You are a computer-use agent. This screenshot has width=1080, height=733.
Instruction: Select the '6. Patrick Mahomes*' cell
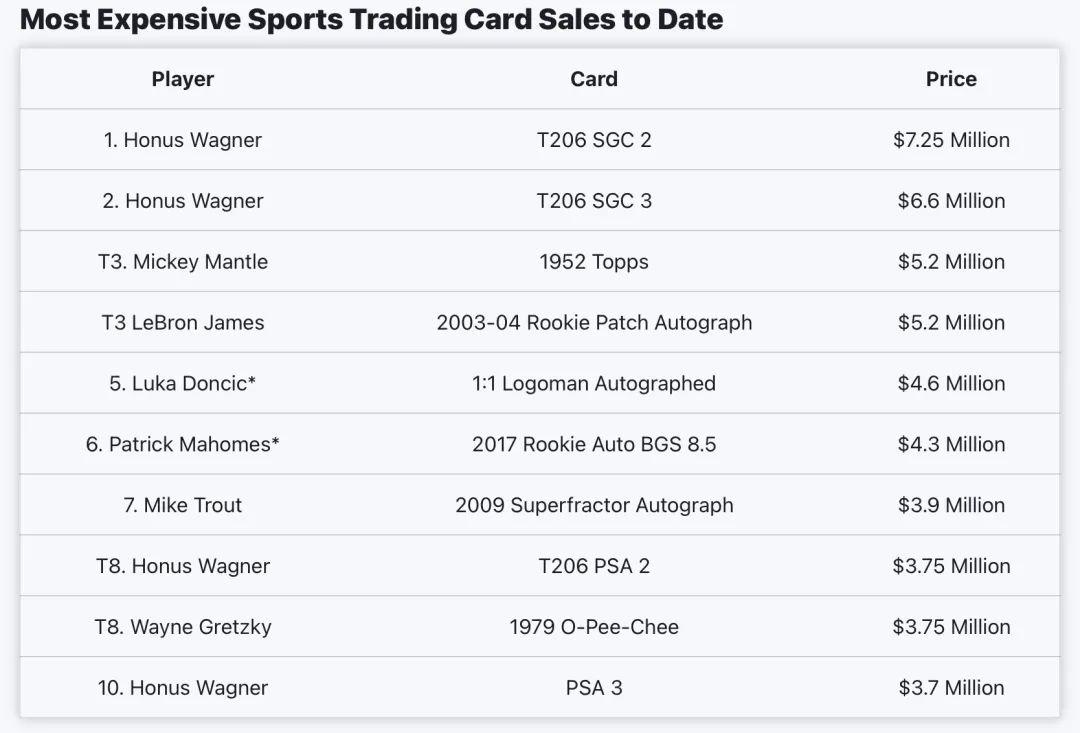(183, 444)
